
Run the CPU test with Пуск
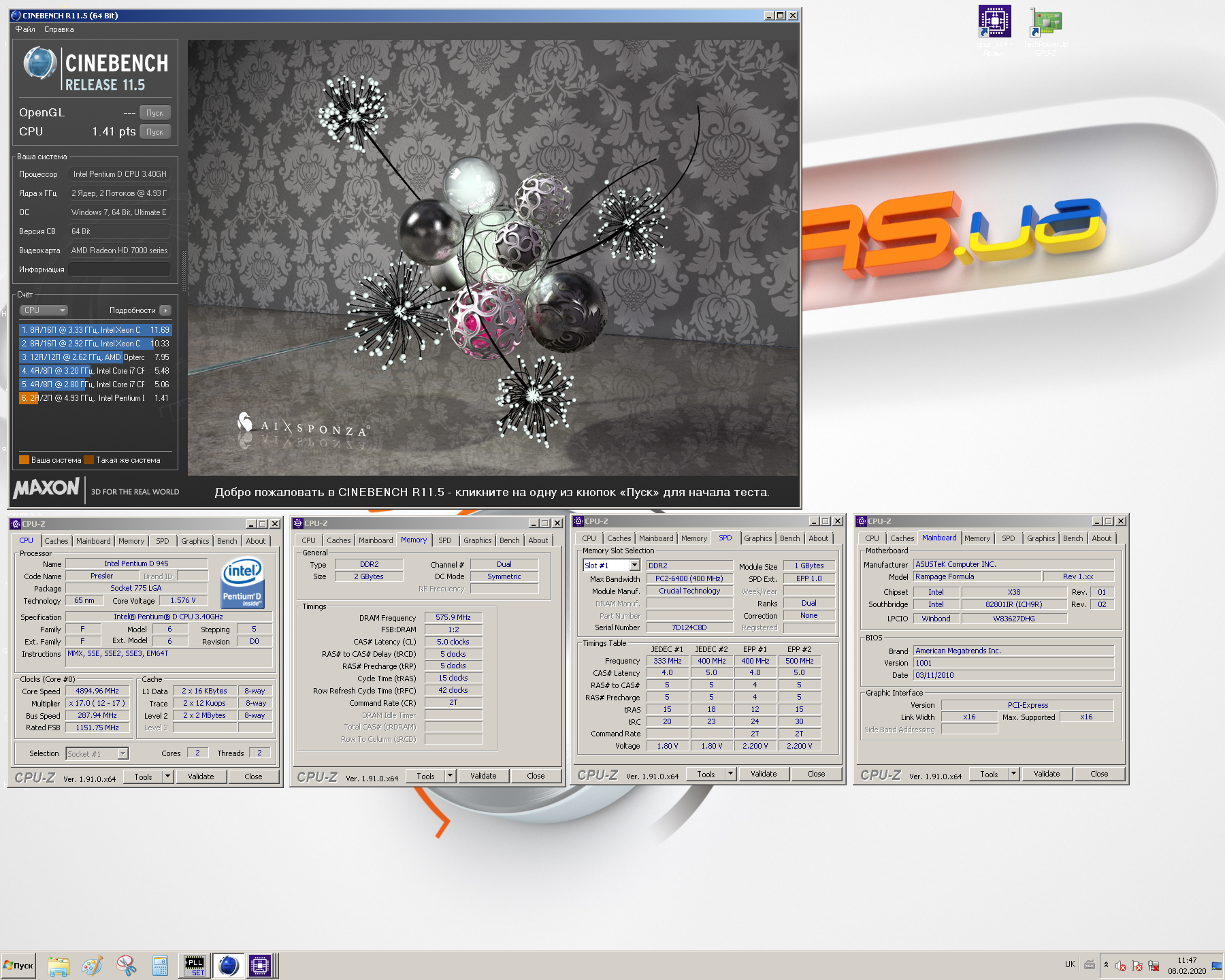pyautogui.click(x=155, y=132)
